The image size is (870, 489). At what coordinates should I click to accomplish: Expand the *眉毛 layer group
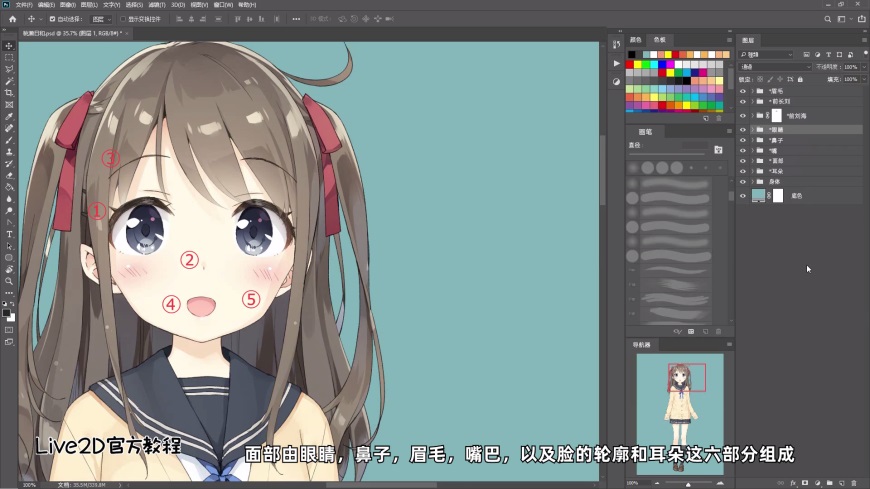[x=752, y=91]
